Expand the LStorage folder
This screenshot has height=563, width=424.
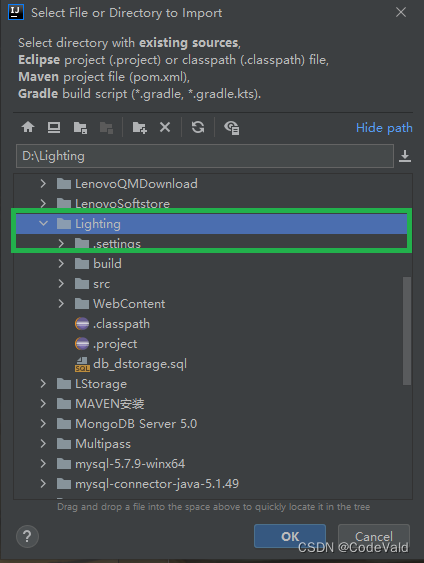[43, 383]
